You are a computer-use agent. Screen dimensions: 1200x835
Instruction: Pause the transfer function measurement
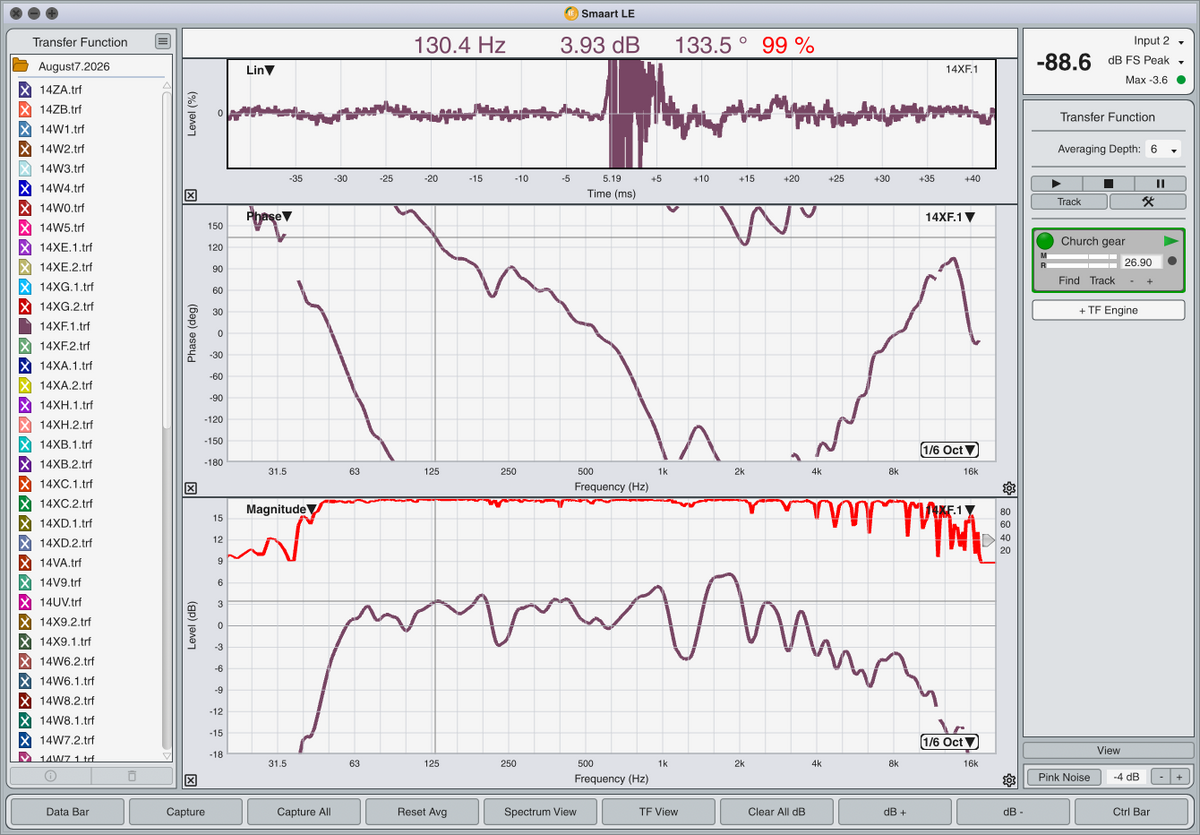[x=1160, y=183]
